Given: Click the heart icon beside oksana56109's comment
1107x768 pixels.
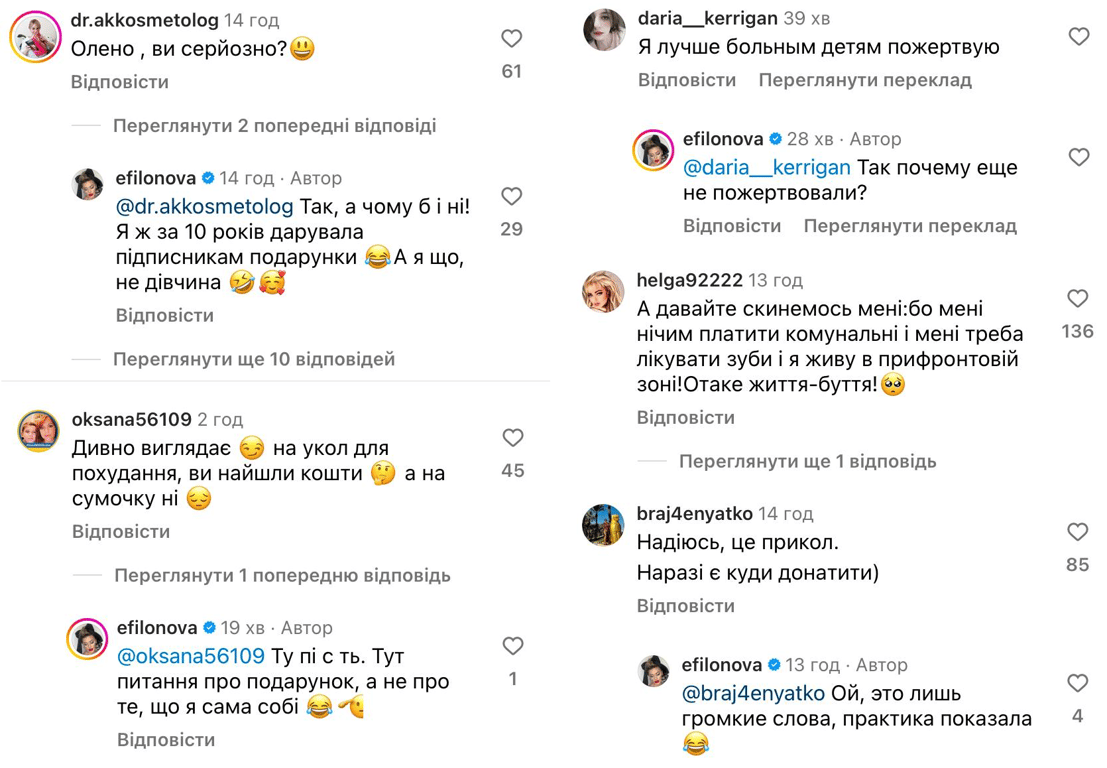Looking at the screenshot, I should point(512,437).
